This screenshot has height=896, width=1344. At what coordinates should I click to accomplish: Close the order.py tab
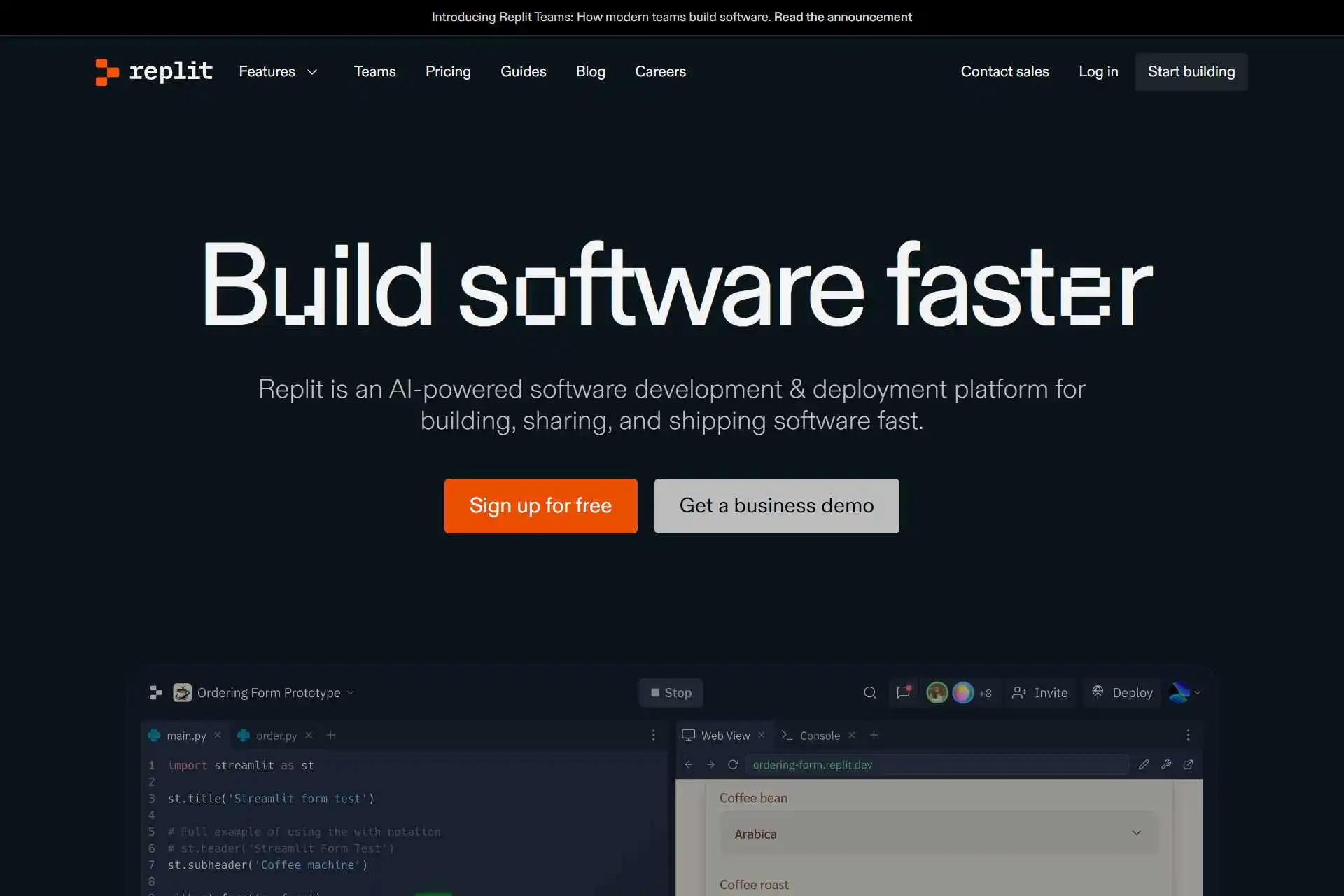click(309, 735)
